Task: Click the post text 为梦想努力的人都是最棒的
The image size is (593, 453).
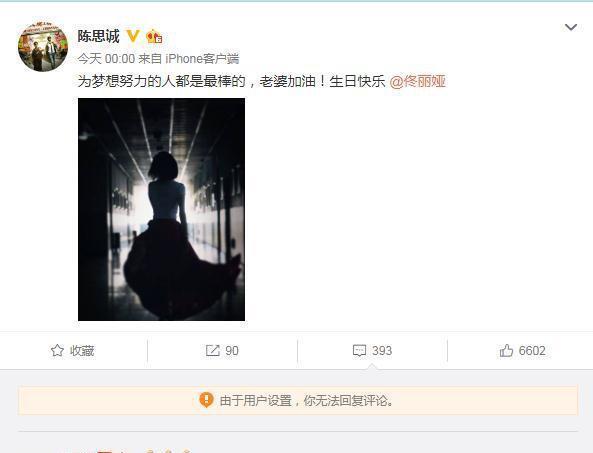Action: [x=161, y=81]
